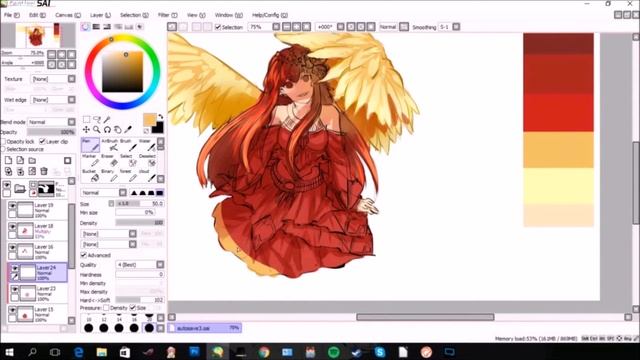Viewport: 640px width, 360px height.
Task: Open the Help/Config menu
Action: 269,15
